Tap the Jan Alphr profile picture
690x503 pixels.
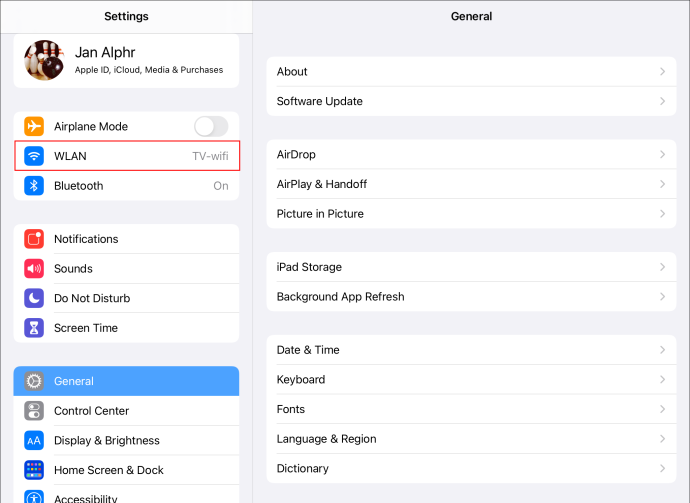[44, 60]
